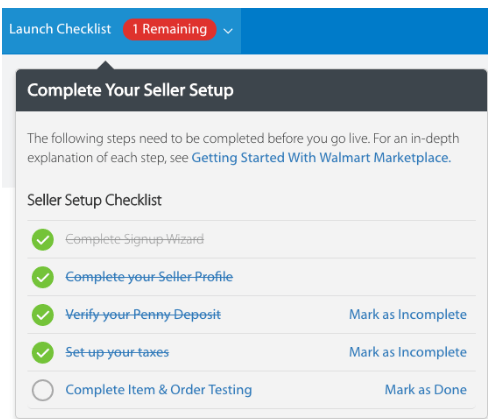This screenshot has height=420, width=497.
Task: Mark taxes setup as Incomplete
Action: pos(408,352)
